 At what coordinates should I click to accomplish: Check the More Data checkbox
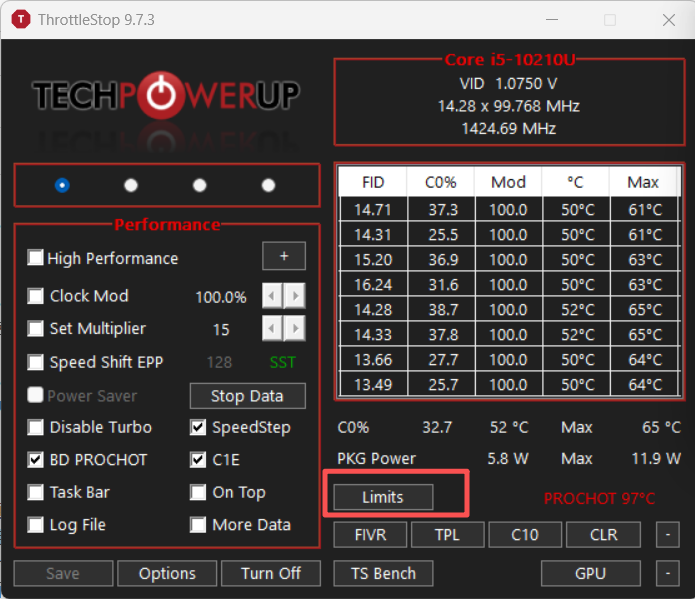[x=198, y=525]
